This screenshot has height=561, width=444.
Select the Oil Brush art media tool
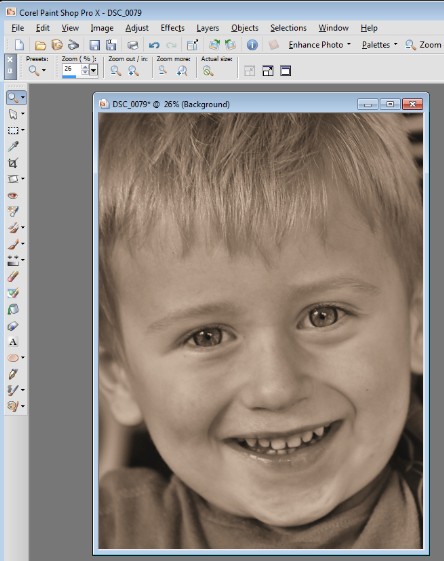[13, 406]
